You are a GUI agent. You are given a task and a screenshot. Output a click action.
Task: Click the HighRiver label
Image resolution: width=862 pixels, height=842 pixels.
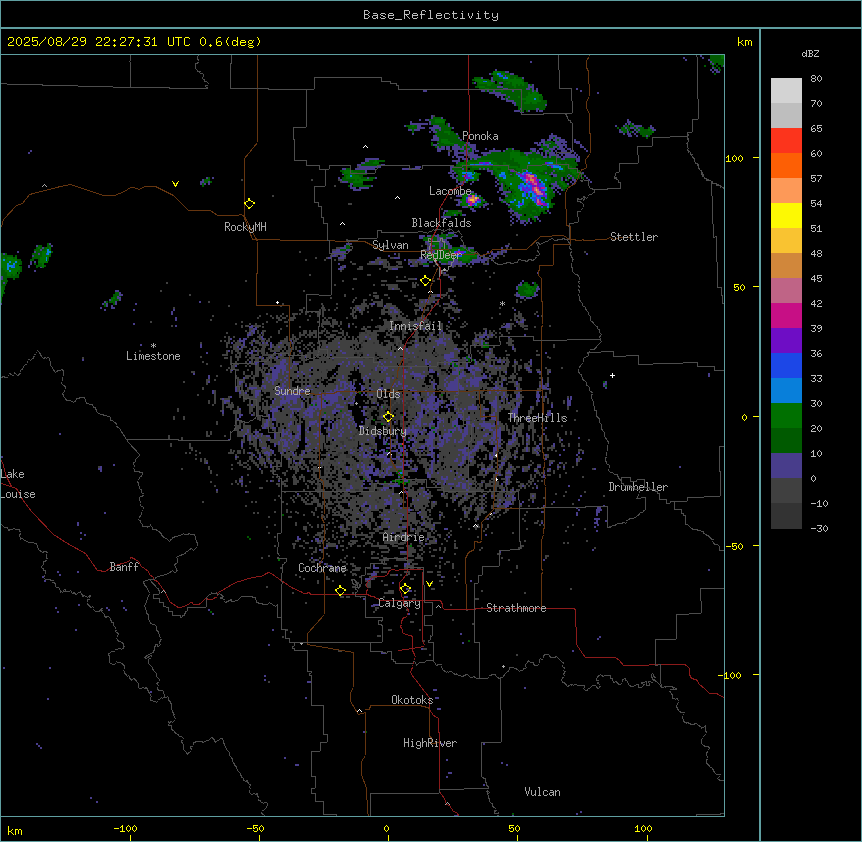coord(430,743)
